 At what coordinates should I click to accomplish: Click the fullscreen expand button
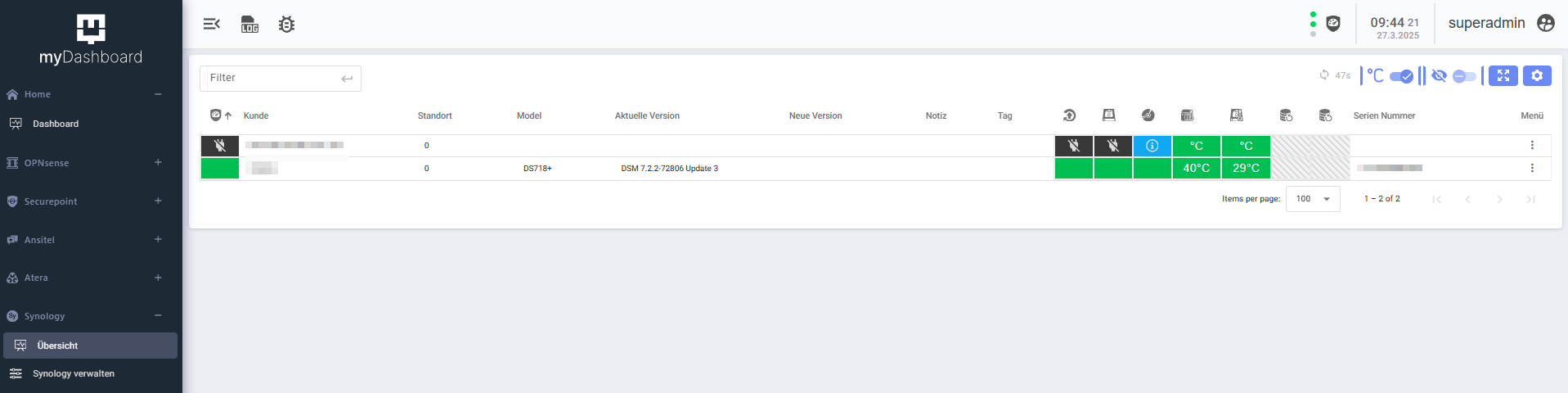(1503, 75)
